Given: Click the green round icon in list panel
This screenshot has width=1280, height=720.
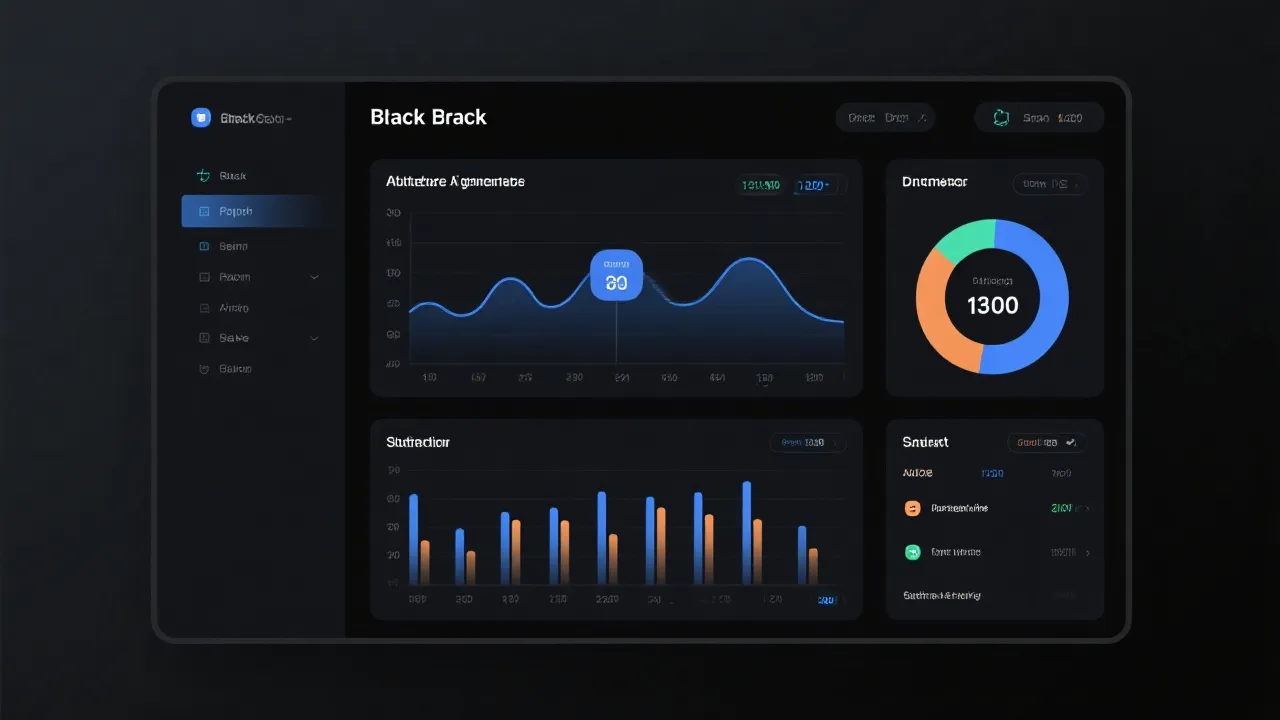Looking at the screenshot, I should tap(912, 552).
